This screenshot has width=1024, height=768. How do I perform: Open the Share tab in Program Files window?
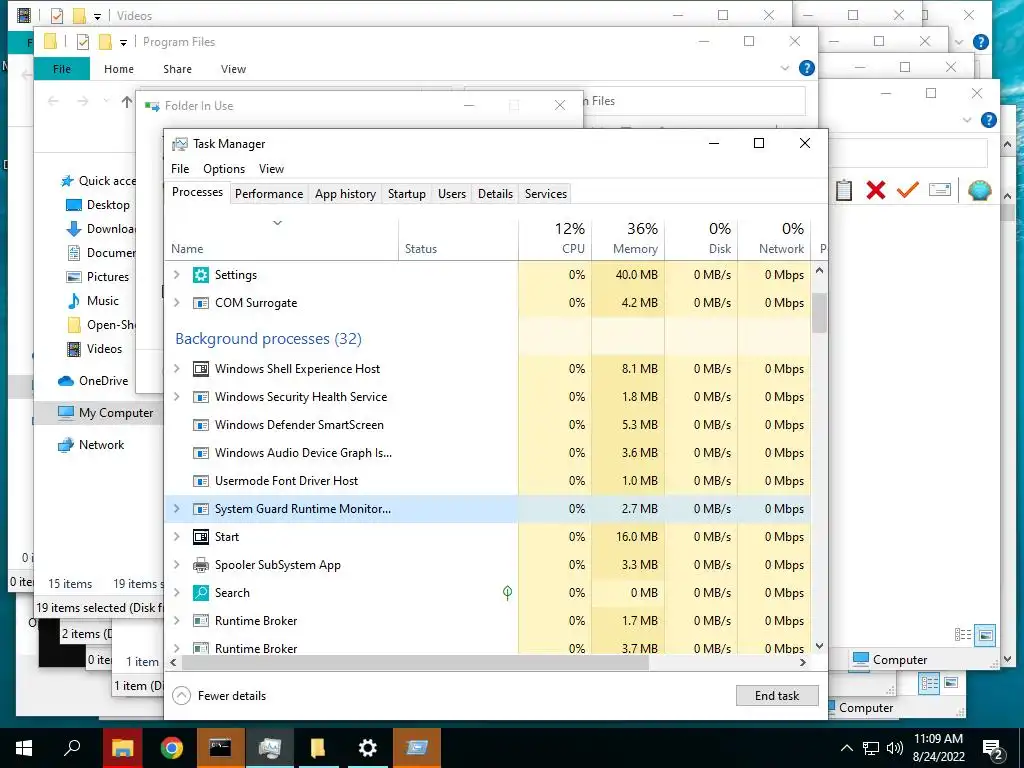pyautogui.click(x=178, y=69)
